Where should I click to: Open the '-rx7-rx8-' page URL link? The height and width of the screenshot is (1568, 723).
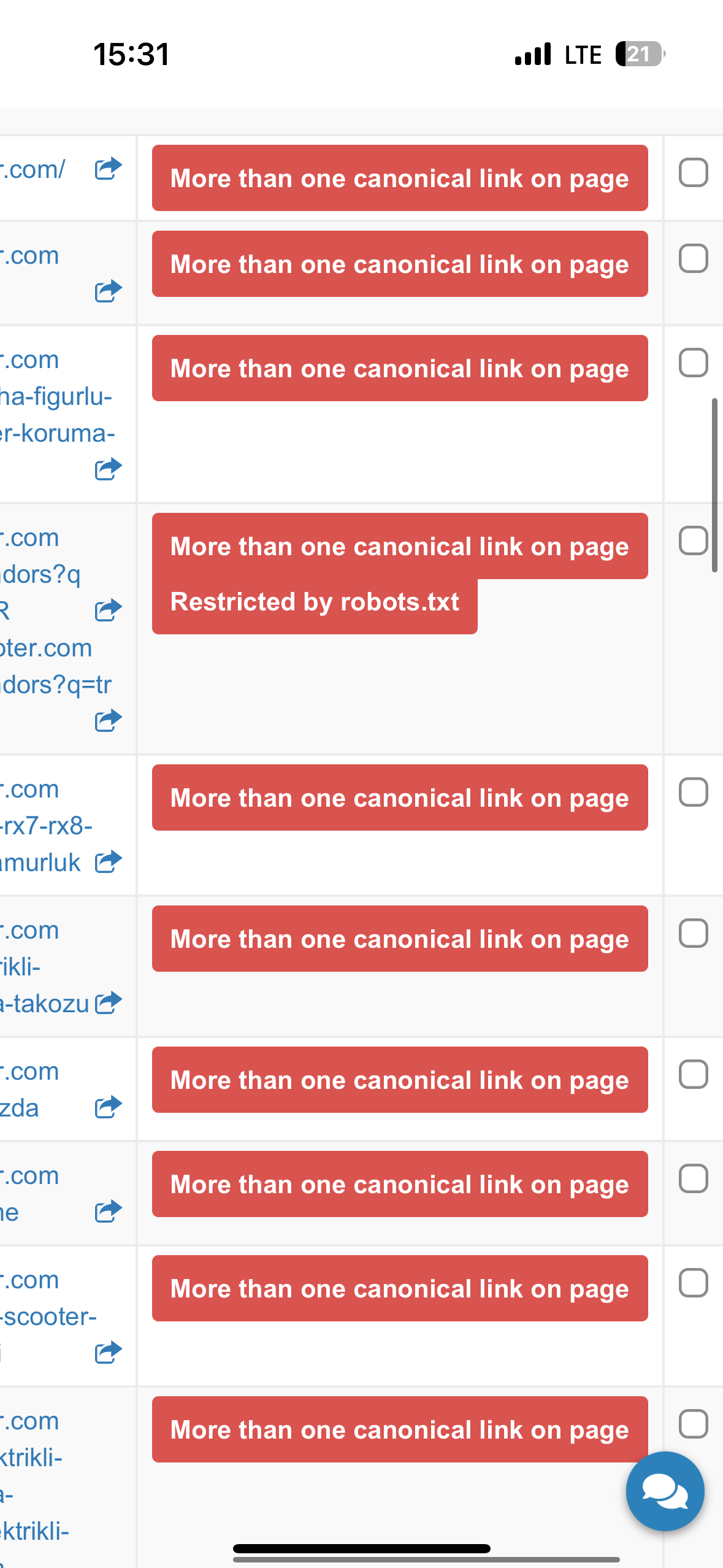(x=47, y=826)
